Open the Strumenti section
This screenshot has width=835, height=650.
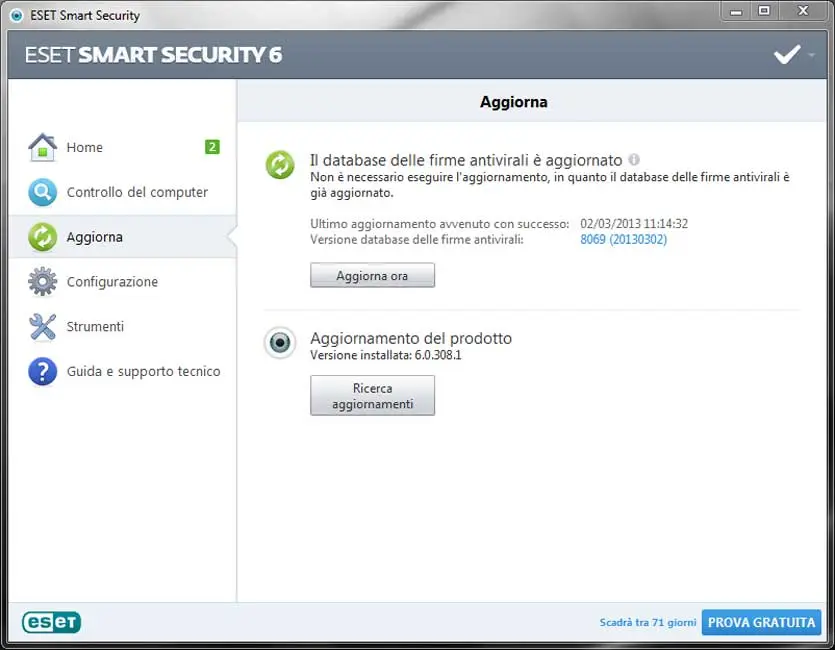pos(122,326)
